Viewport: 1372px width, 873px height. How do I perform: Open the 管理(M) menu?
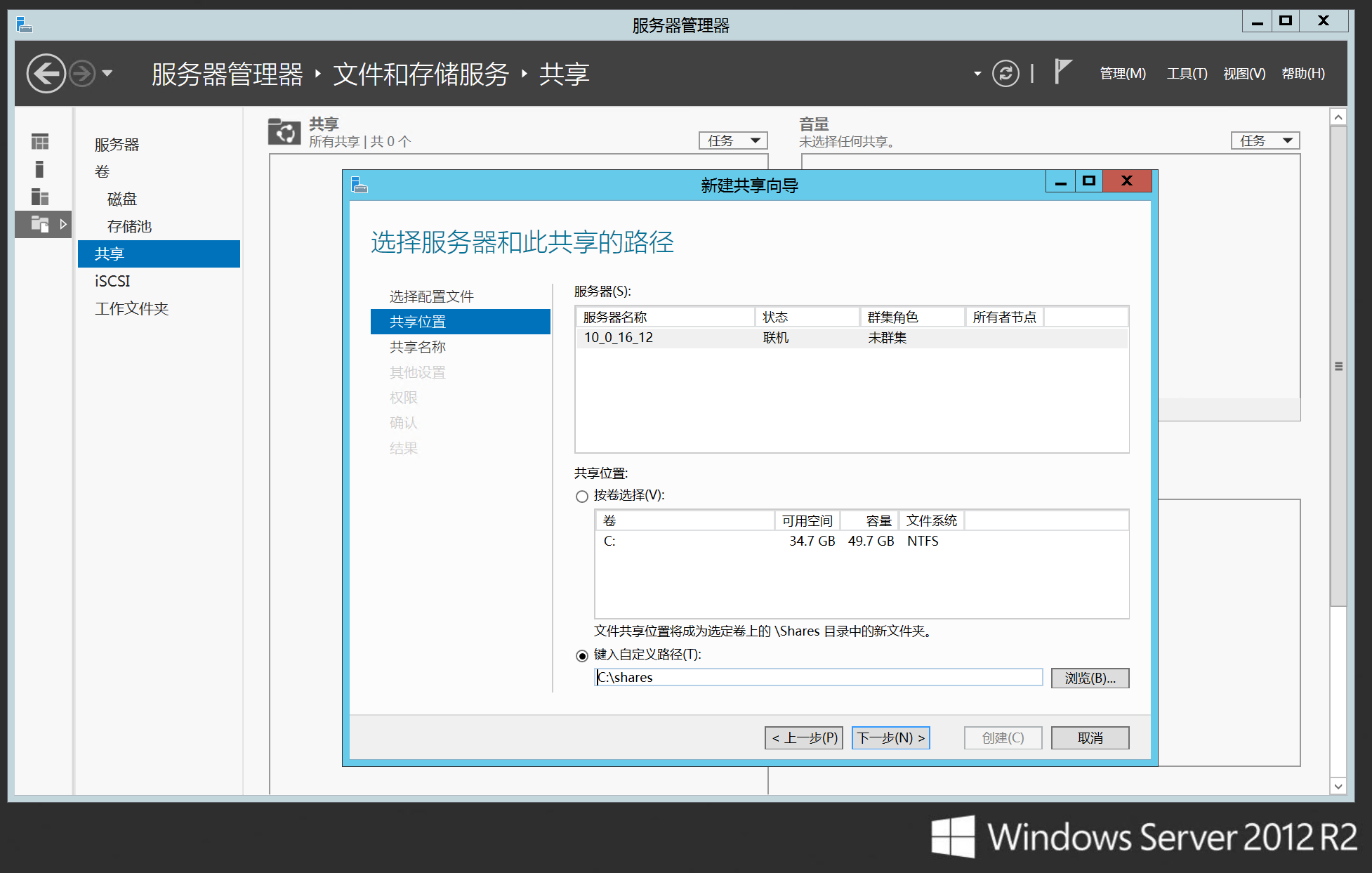[x=1122, y=74]
